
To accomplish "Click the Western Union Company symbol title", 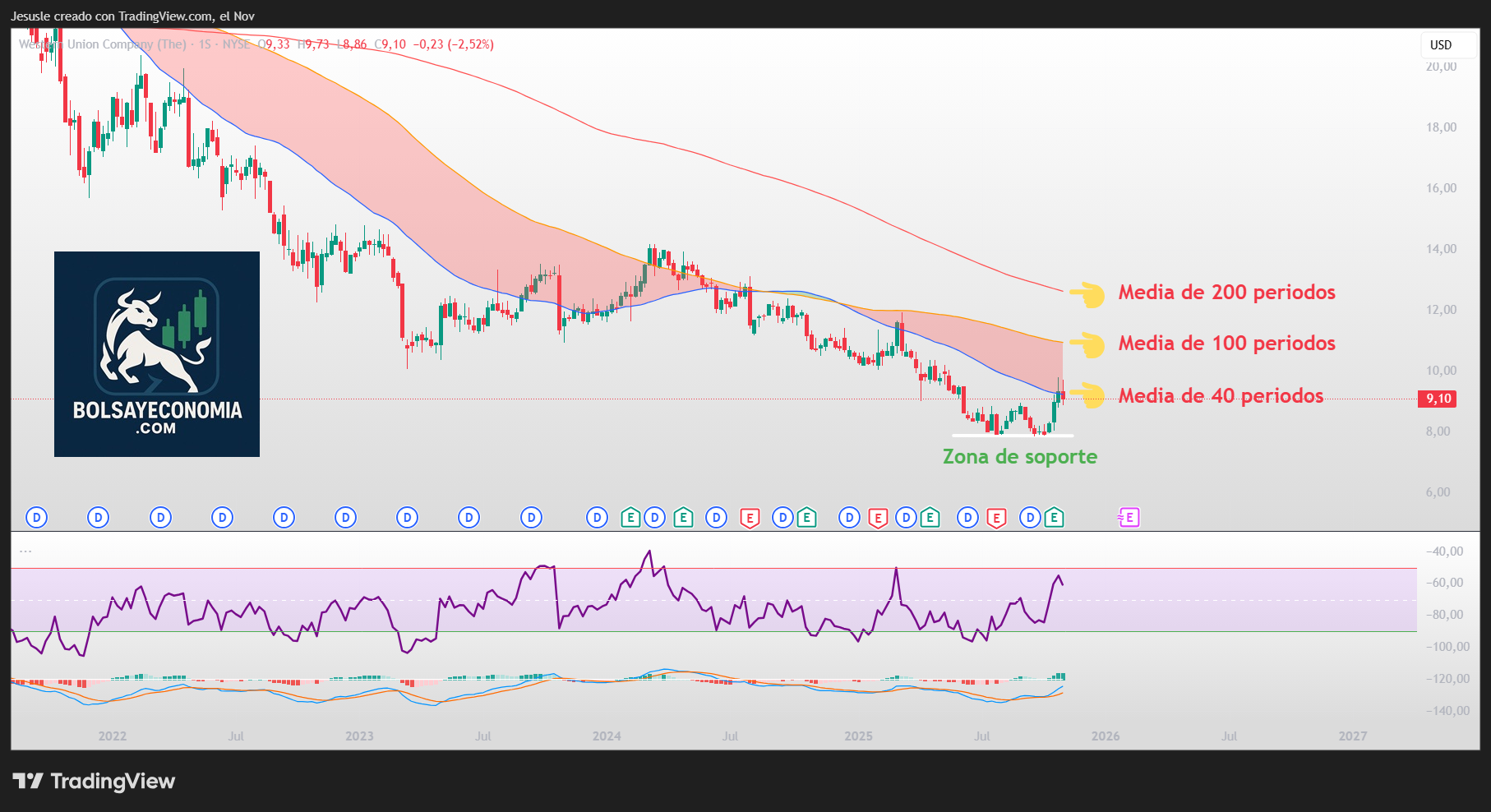I will (103, 44).
